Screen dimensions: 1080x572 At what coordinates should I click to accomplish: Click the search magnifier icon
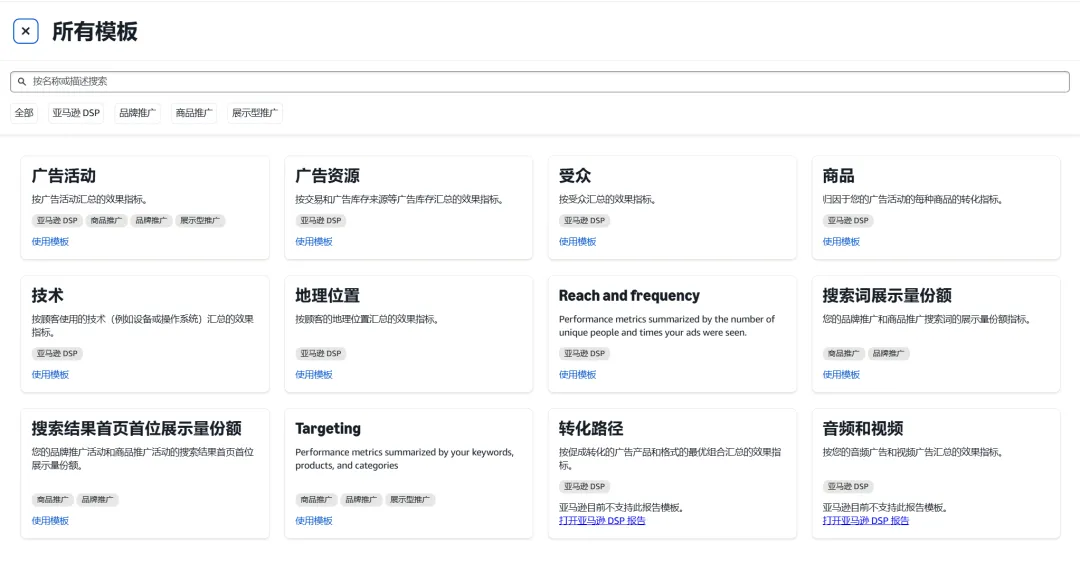[22, 82]
